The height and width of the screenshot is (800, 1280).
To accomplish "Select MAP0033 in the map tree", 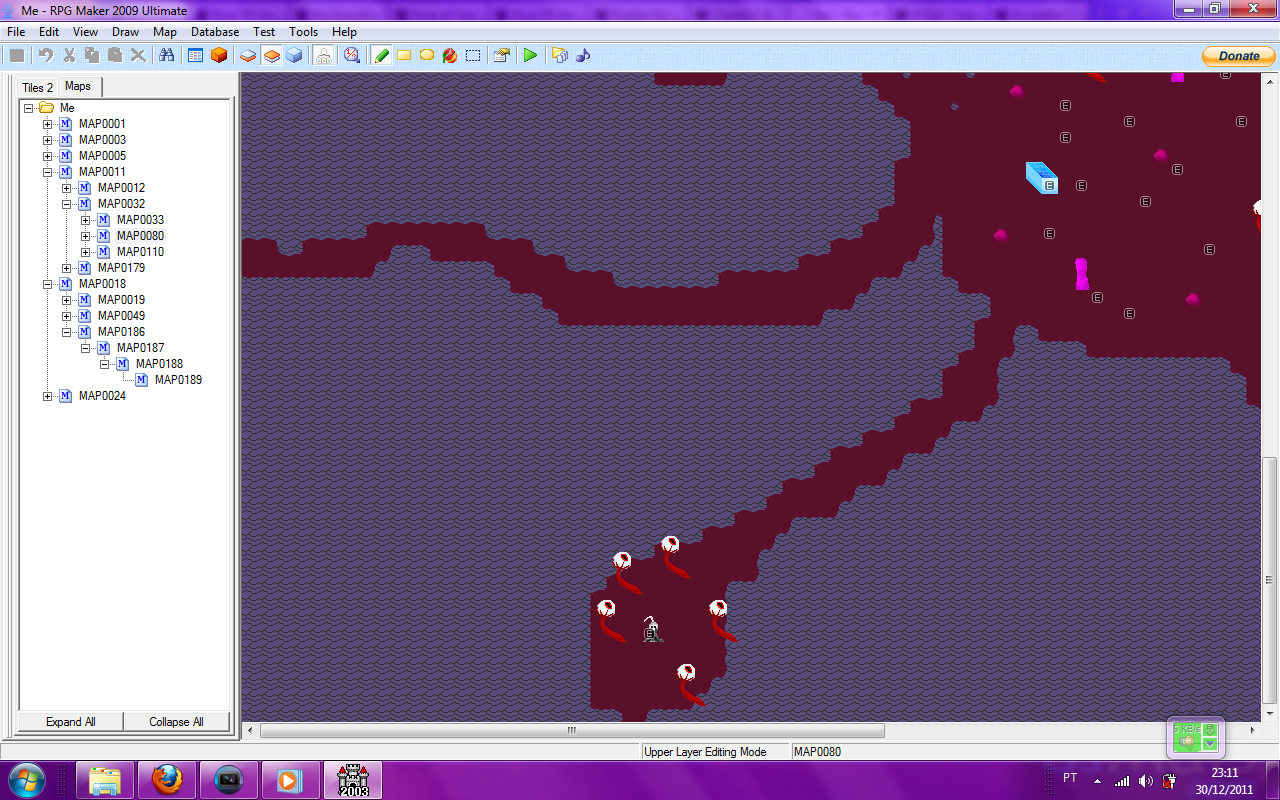I will [x=140, y=220].
